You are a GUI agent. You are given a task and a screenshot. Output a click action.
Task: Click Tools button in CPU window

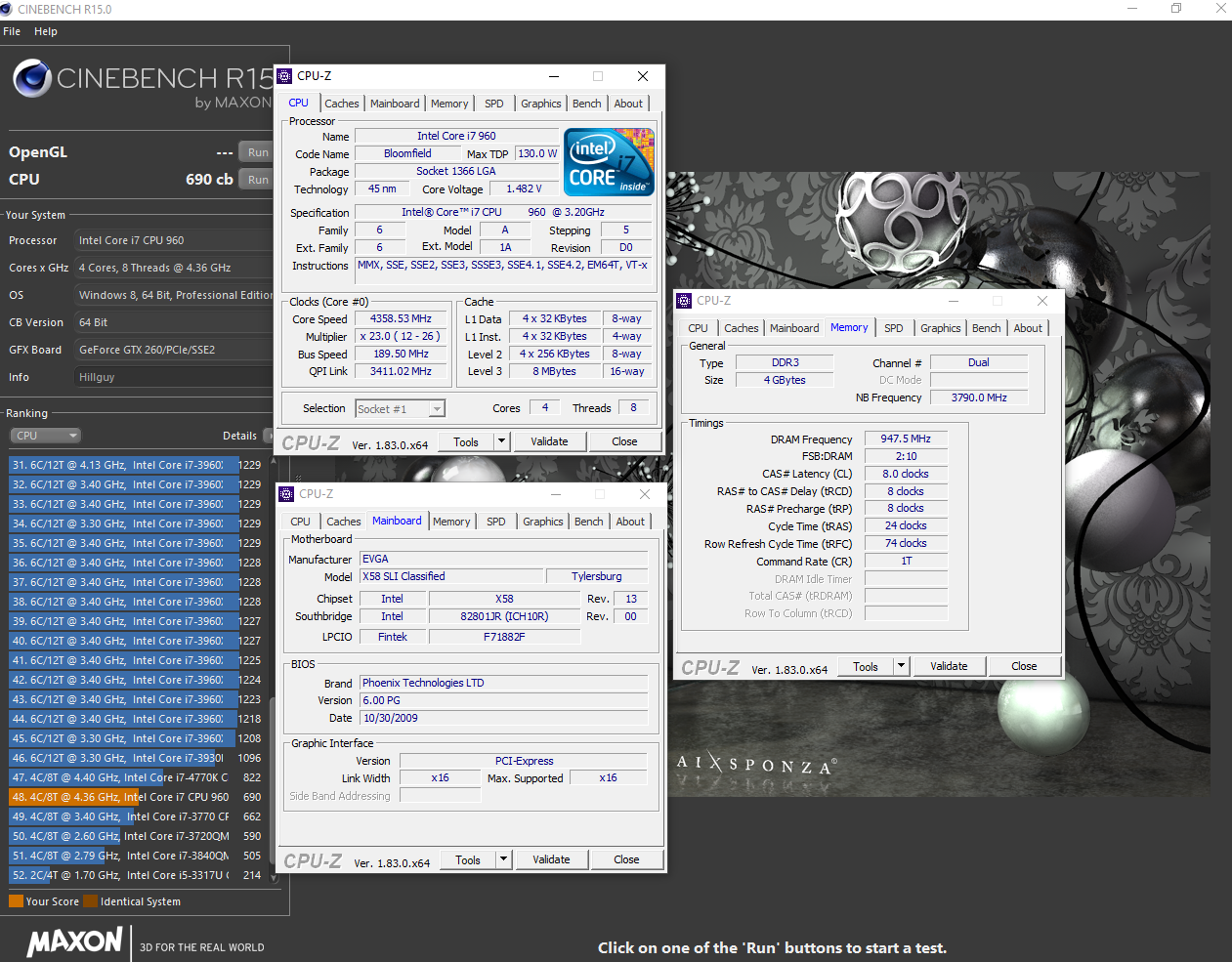pos(466,441)
